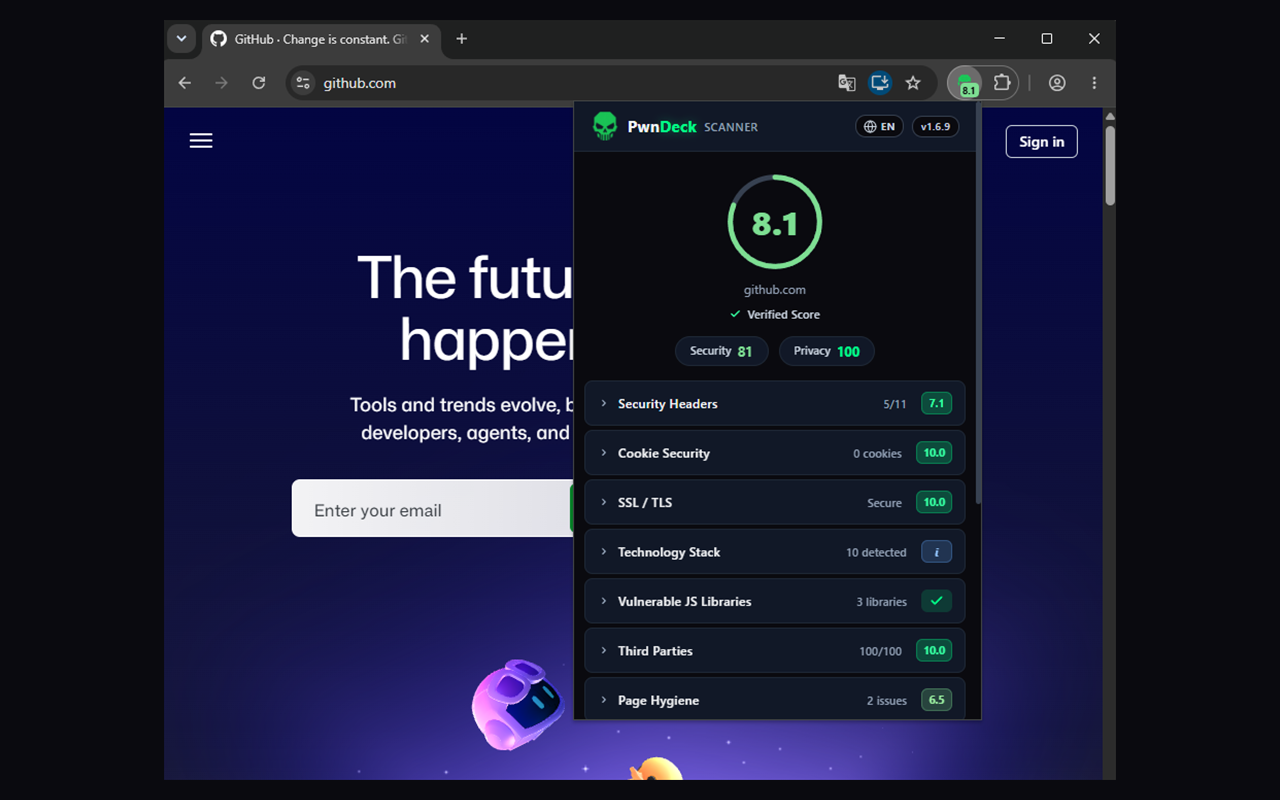The image size is (1280, 800).
Task: Click the GitHub page vertical scrollbar
Action: pyautogui.click(x=1110, y=166)
